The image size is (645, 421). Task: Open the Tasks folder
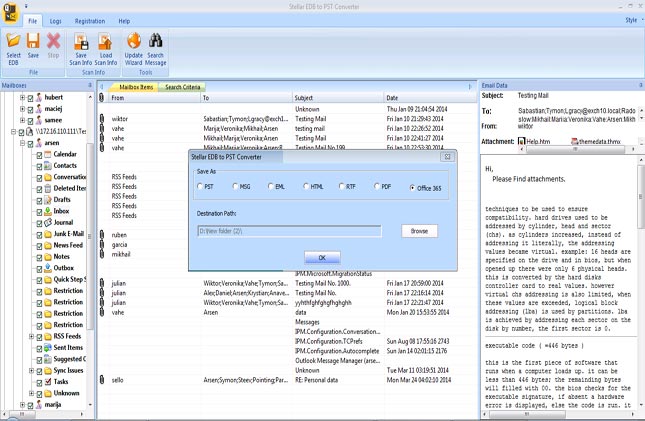coord(60,382)
